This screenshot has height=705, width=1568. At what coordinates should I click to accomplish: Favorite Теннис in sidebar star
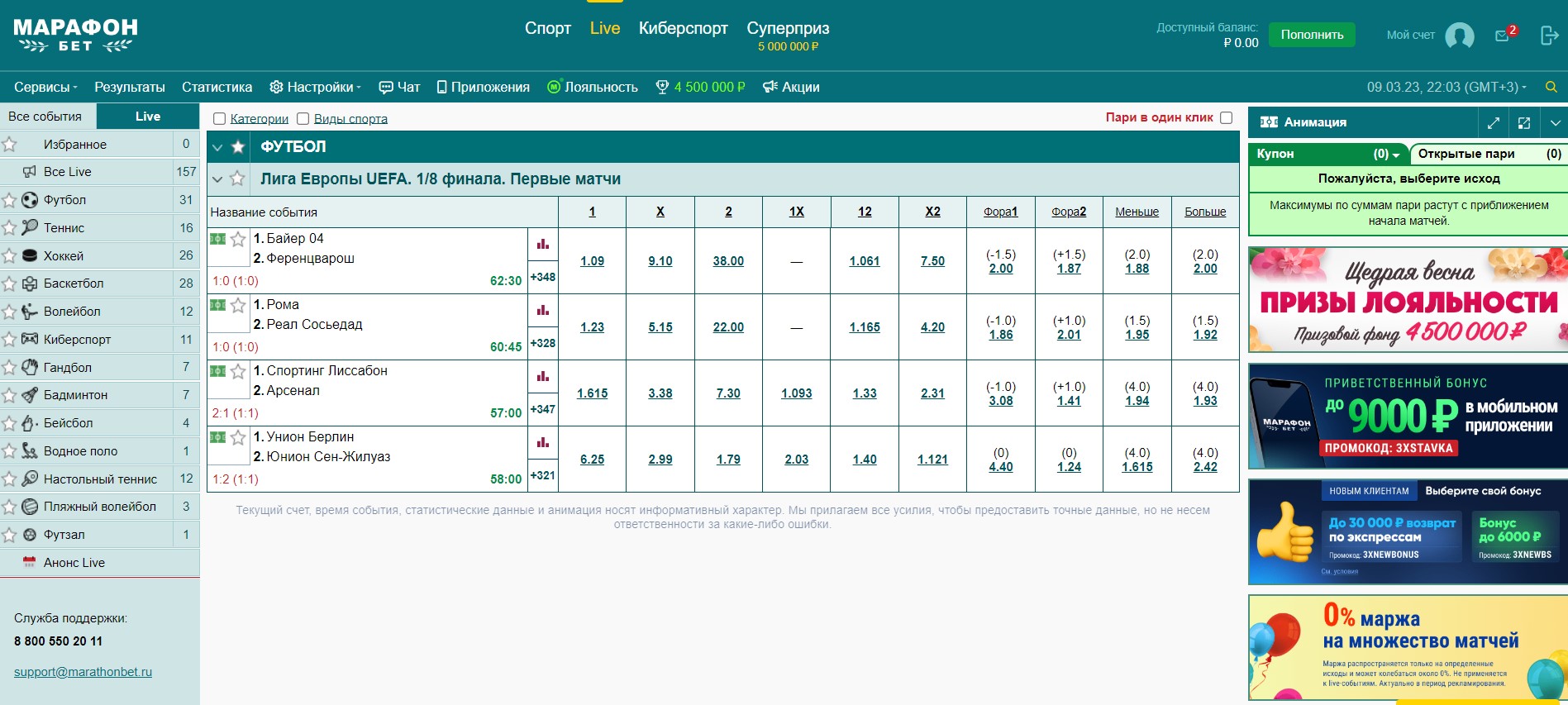coord(9,228)
